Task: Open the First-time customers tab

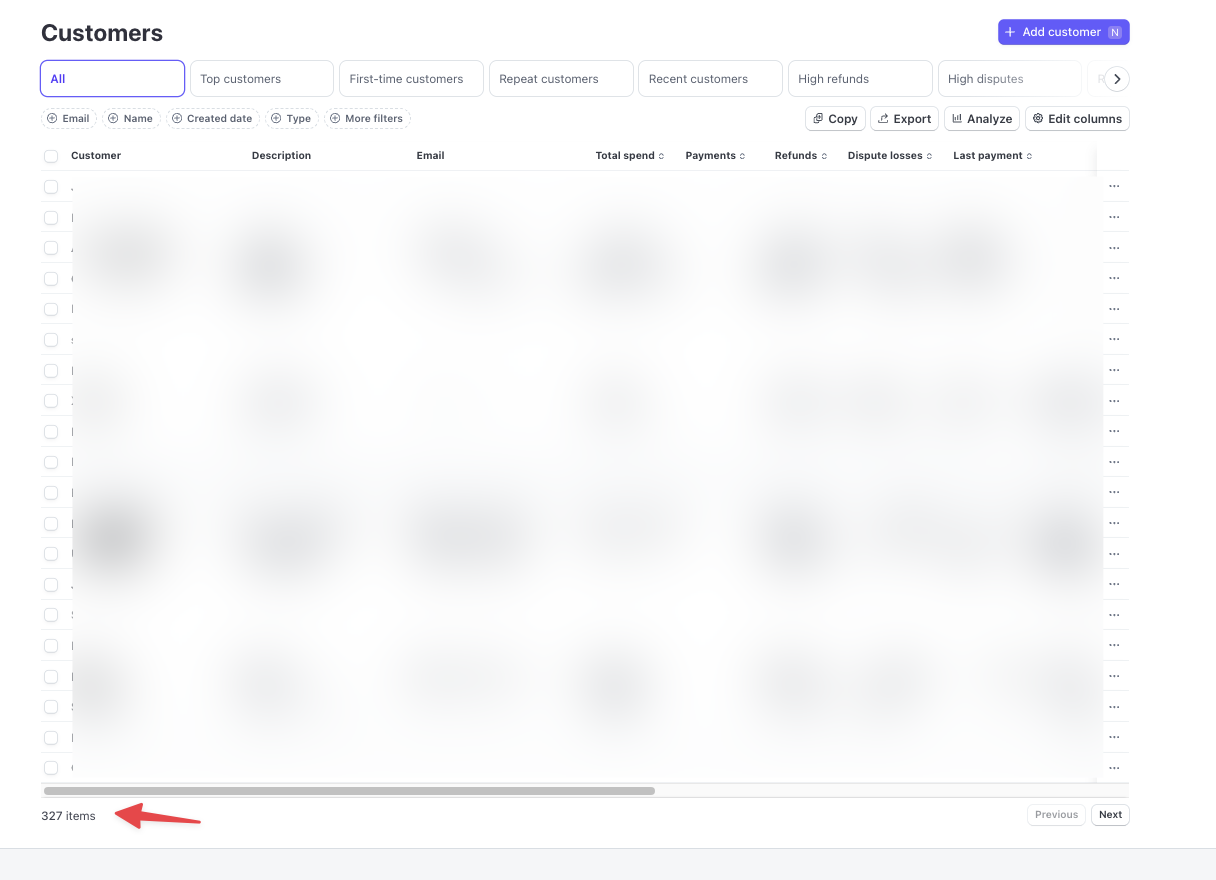Action: pos(411,79)
